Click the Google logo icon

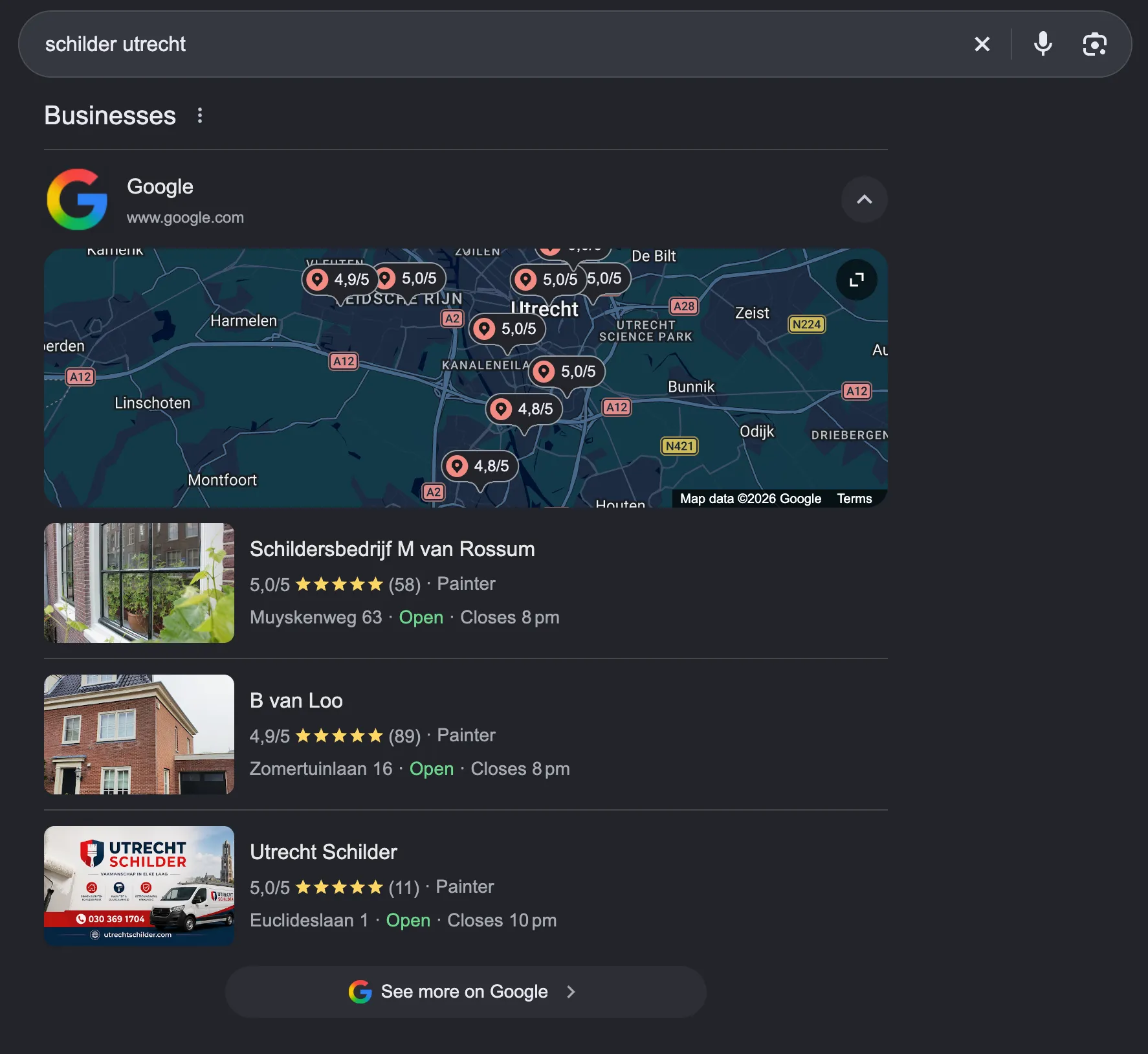pyautogui.click(x=77, y=199)
